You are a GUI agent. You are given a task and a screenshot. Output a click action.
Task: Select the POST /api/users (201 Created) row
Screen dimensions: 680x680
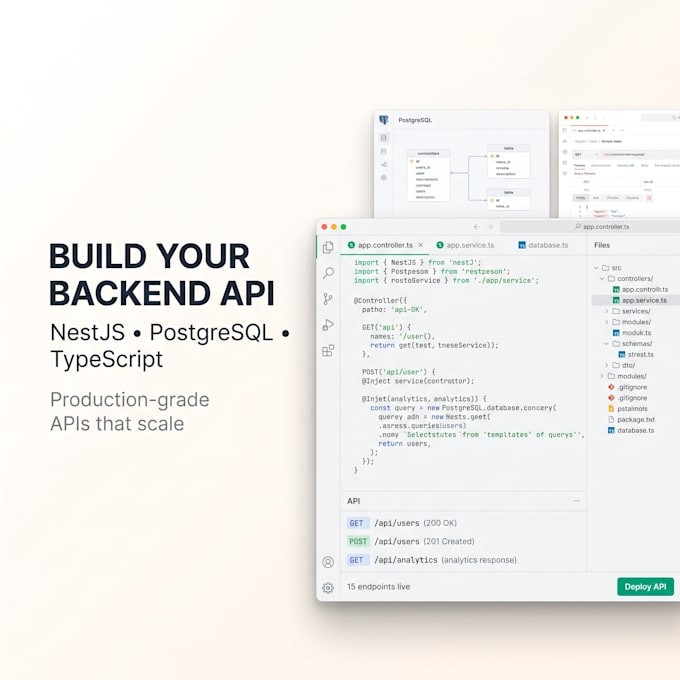464,541
